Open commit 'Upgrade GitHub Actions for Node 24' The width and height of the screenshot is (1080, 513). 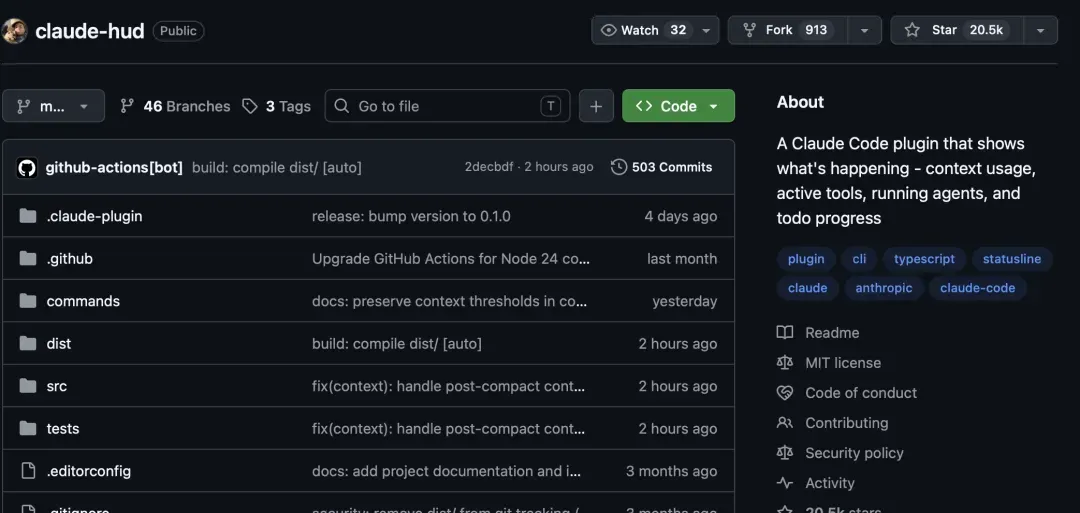(x=451, y=259)
